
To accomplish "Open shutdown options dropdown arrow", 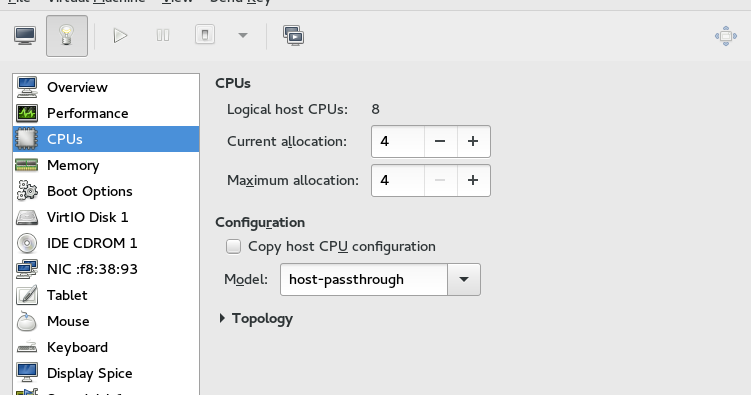I will (x=243, y=35).
